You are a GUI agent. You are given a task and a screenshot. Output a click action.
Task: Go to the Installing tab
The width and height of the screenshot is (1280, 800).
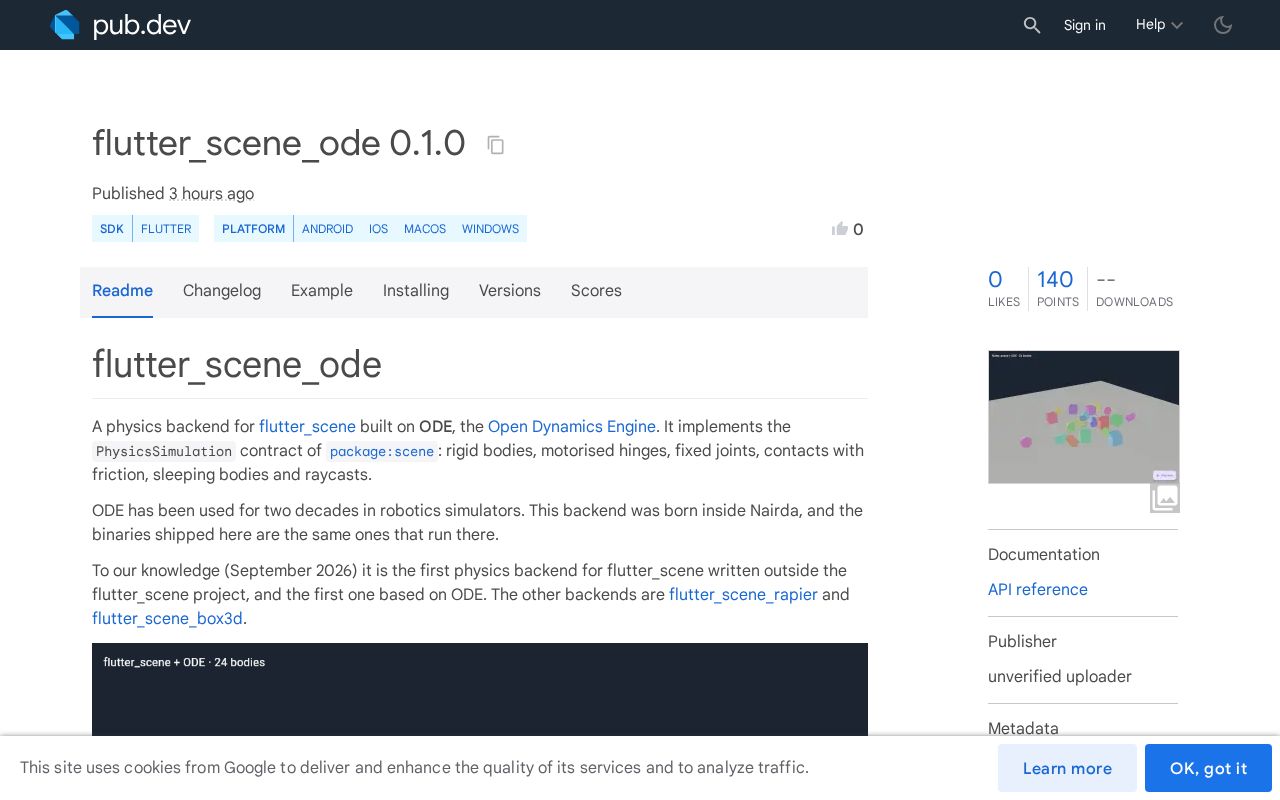pos(416,291)
